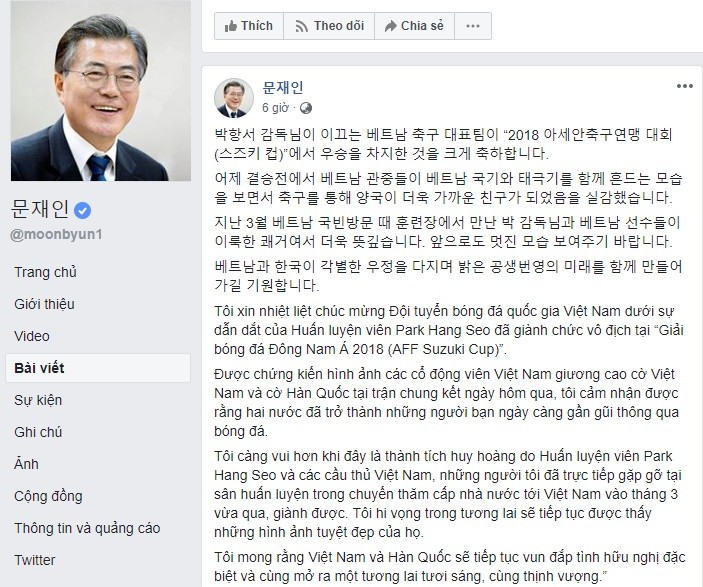Click the 6 giờ timestamp link
The image size is (703, 587).
coord(275,108)
